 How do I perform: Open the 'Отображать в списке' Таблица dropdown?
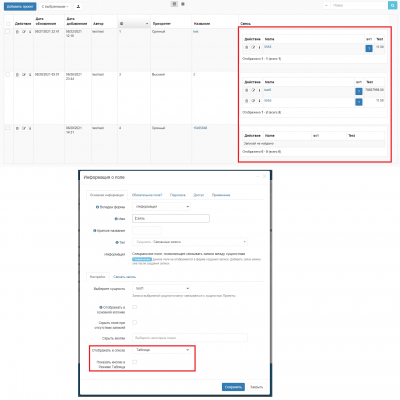point(162,350)
